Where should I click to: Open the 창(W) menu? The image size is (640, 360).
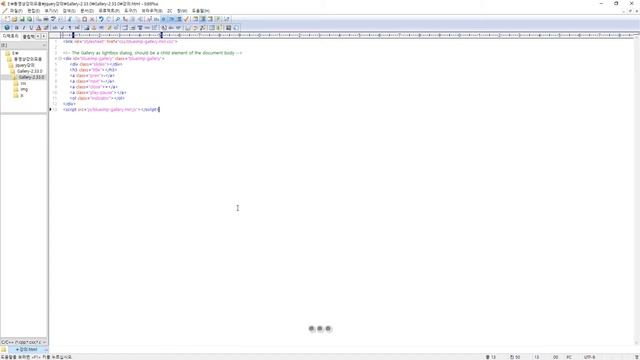(x=182, y=11)
